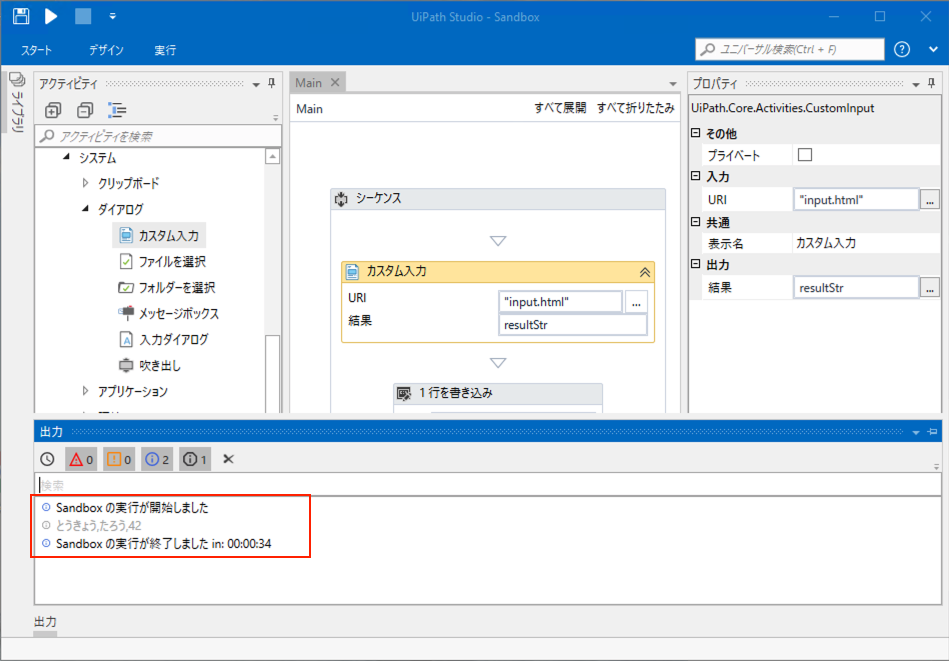Select 入力ダイアログ activity
The height and width of the screenshot is (661, 949).
click(164, 340)
